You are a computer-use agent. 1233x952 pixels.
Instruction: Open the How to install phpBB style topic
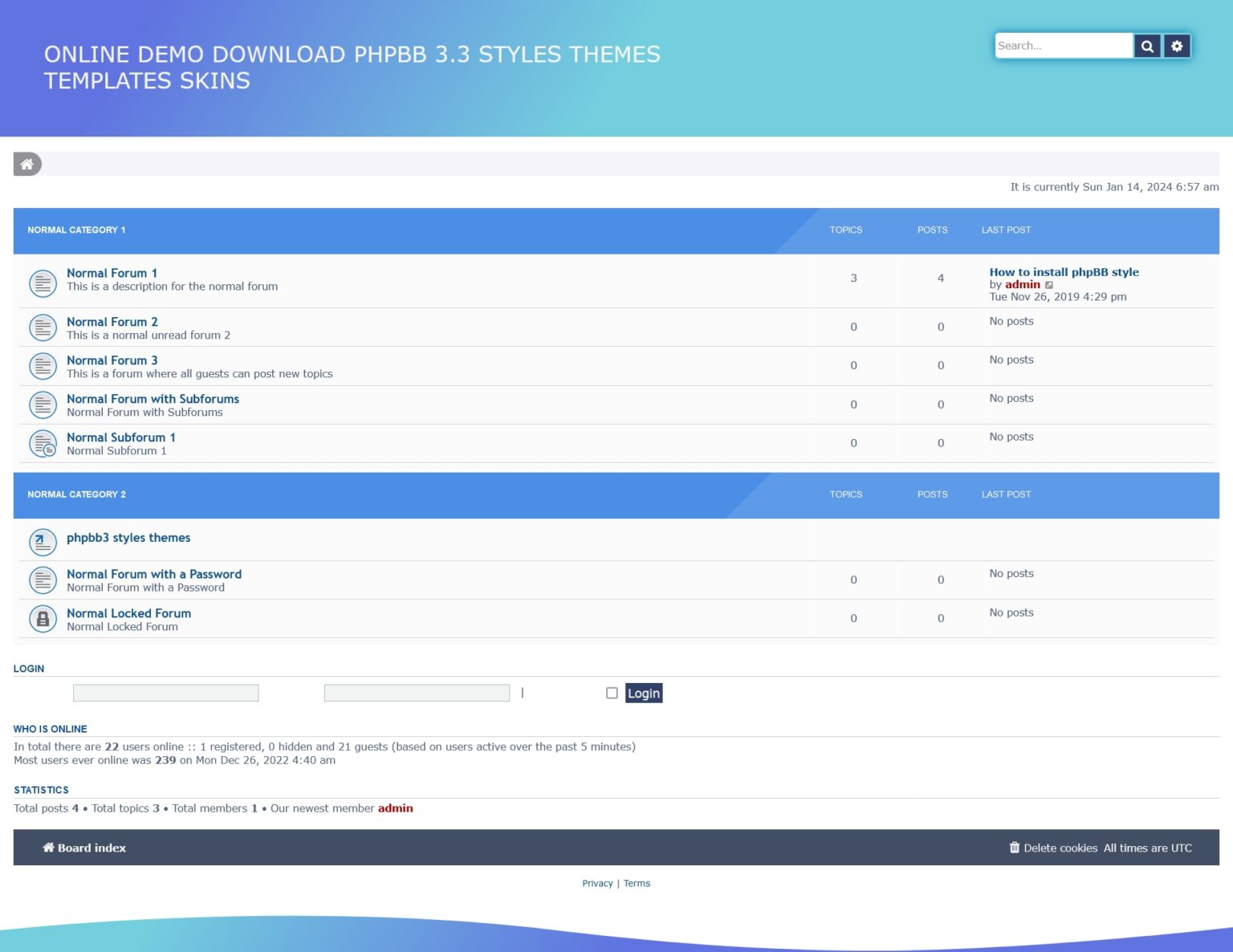[1064, 272]
